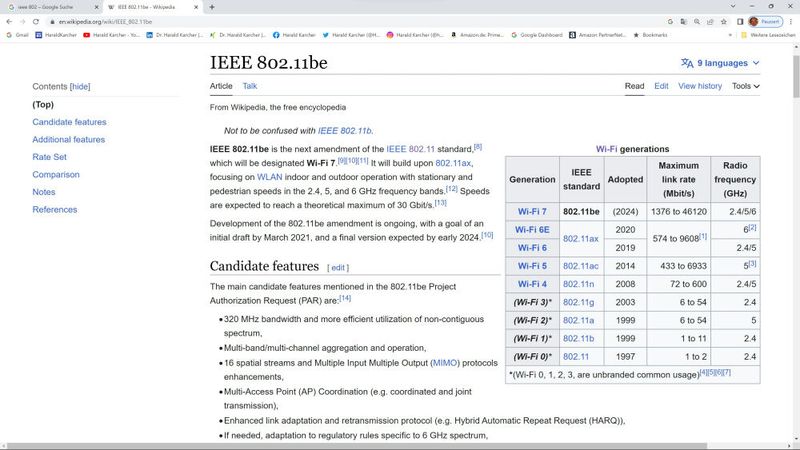Open the tab search chevron in title bar
This screenshot has width=800, height=450.
733,7
